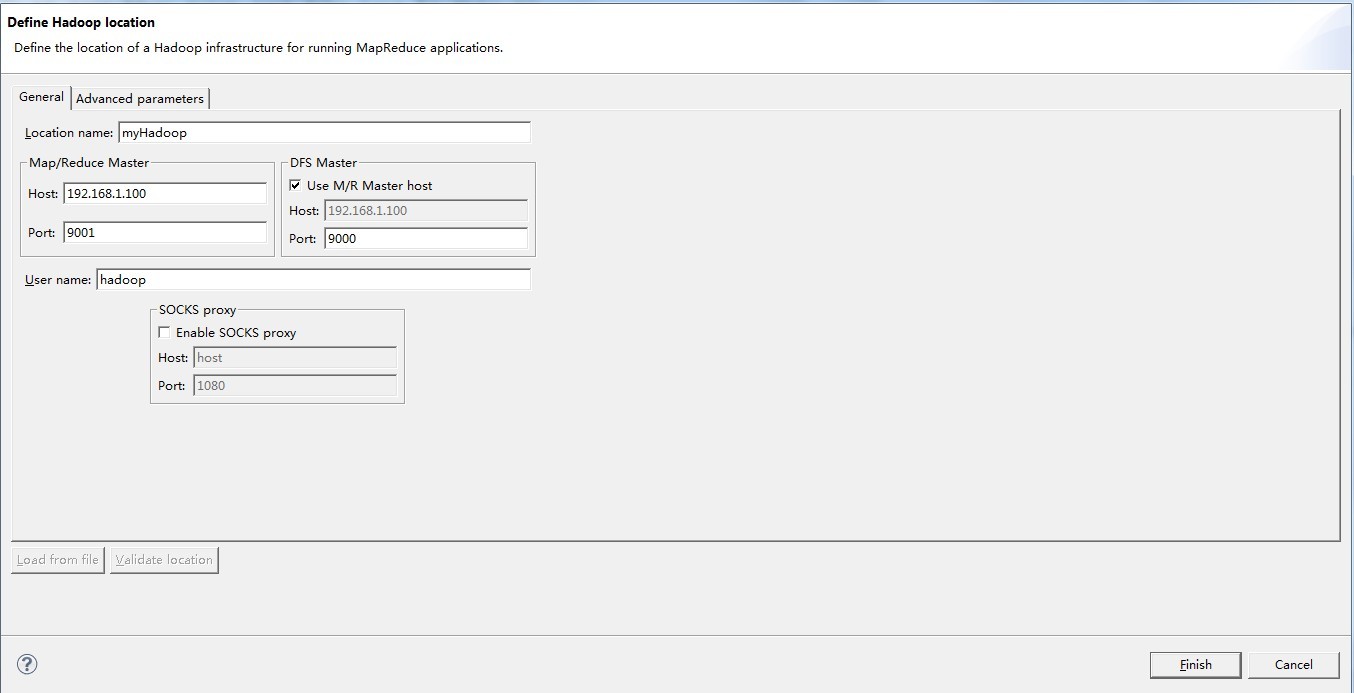
Task: Click the Load from file button
Action: click(58, 560)
